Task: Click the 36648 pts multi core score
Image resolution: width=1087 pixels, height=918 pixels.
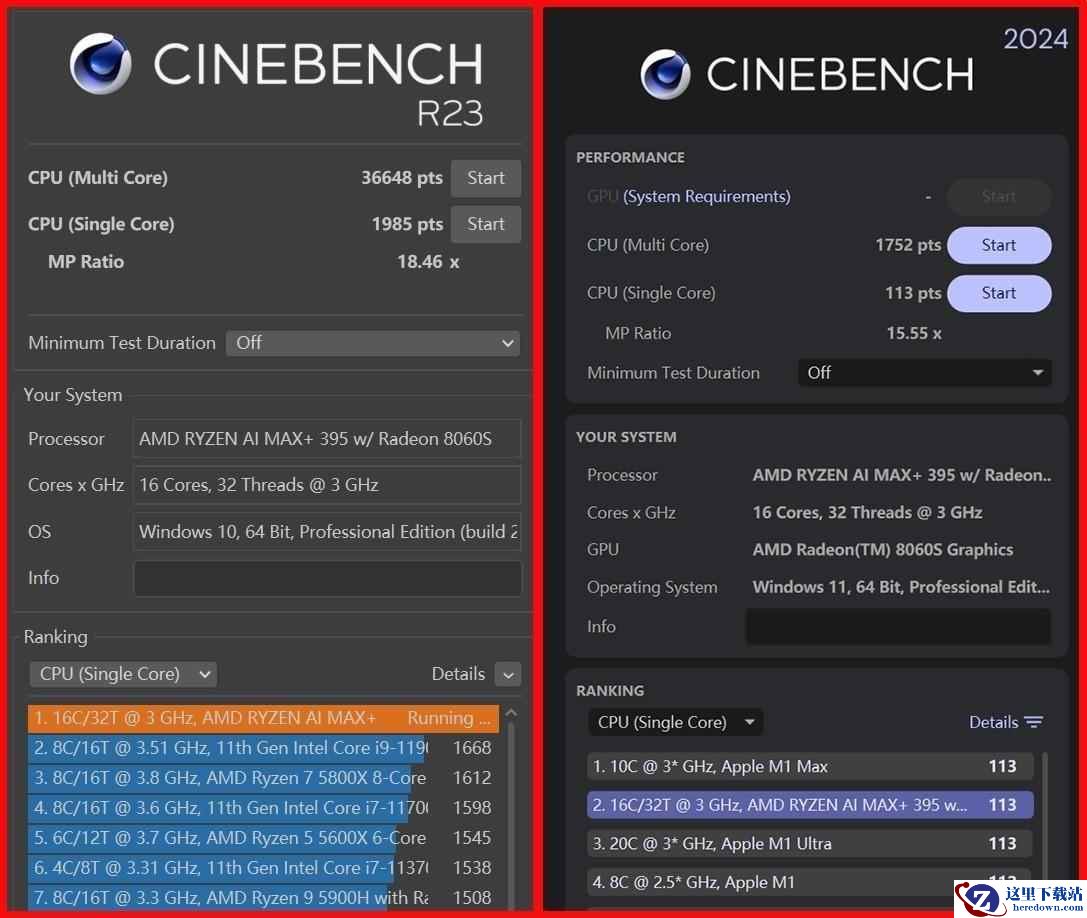Action: coord(402,178)
